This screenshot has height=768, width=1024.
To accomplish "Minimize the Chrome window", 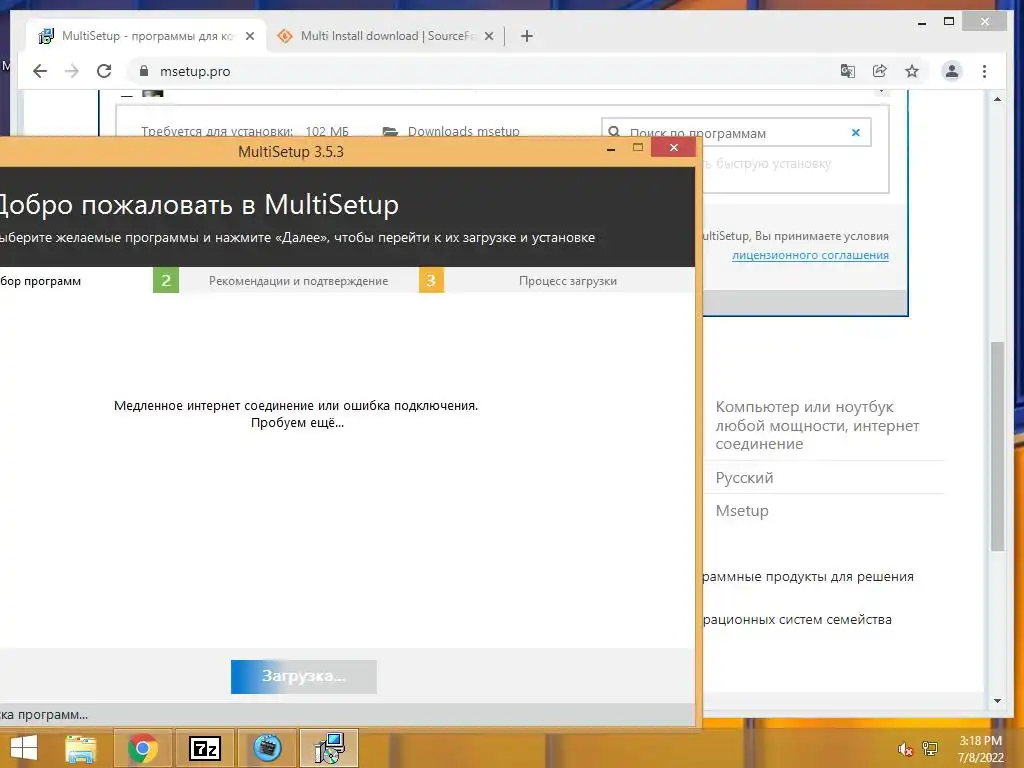I will [x=921, y=24].
